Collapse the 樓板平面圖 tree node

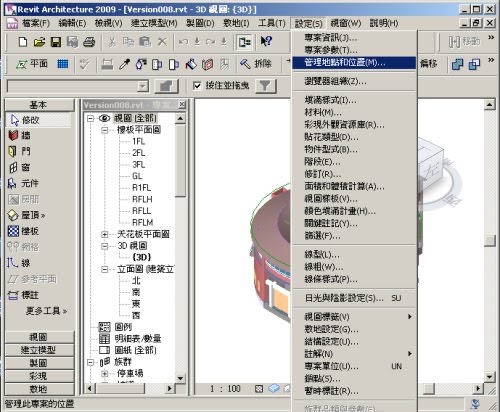pyautogui.click(x=104, y=130)
